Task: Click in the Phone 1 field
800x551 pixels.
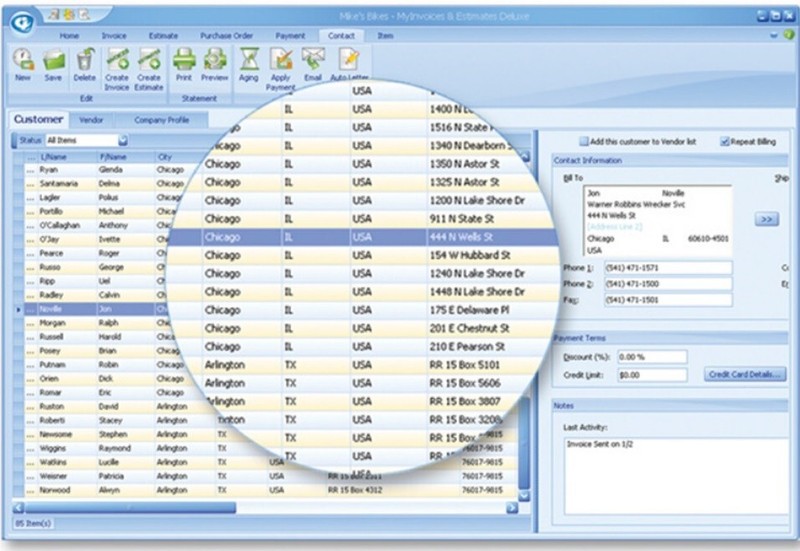Action: click(x=668, y=268)
